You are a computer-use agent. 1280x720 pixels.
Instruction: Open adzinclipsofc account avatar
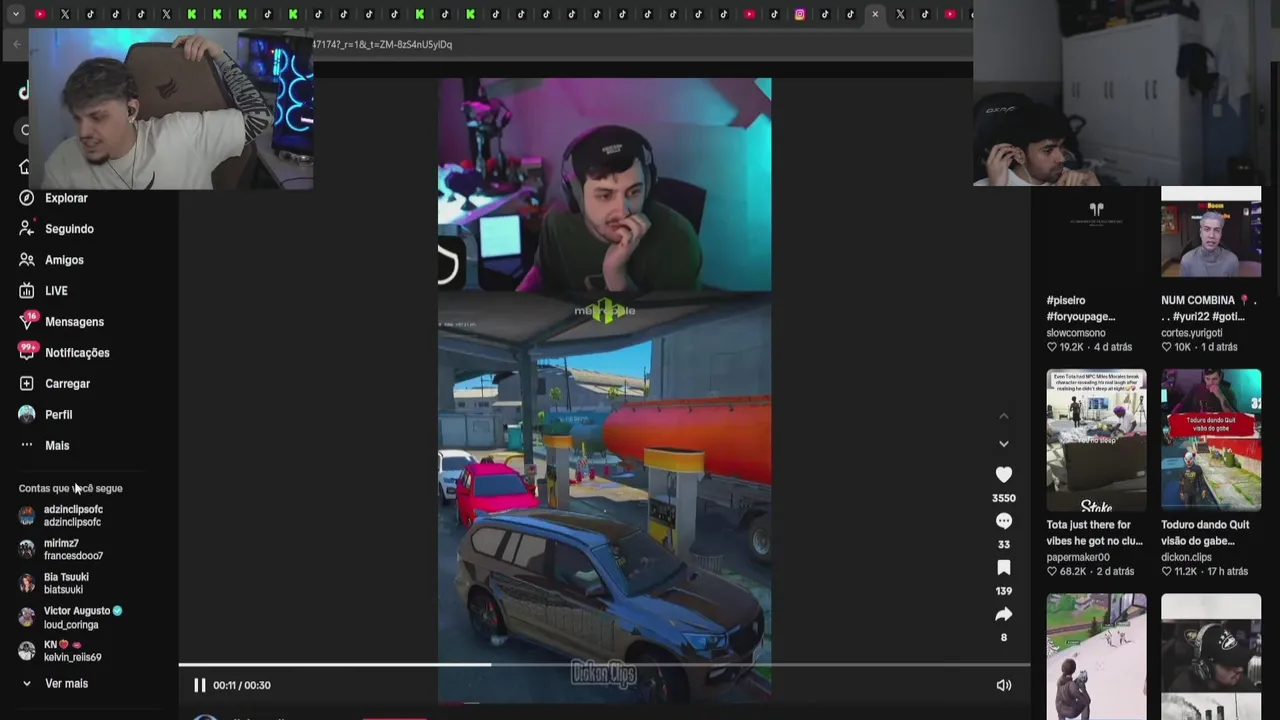[x=26, y=516]
